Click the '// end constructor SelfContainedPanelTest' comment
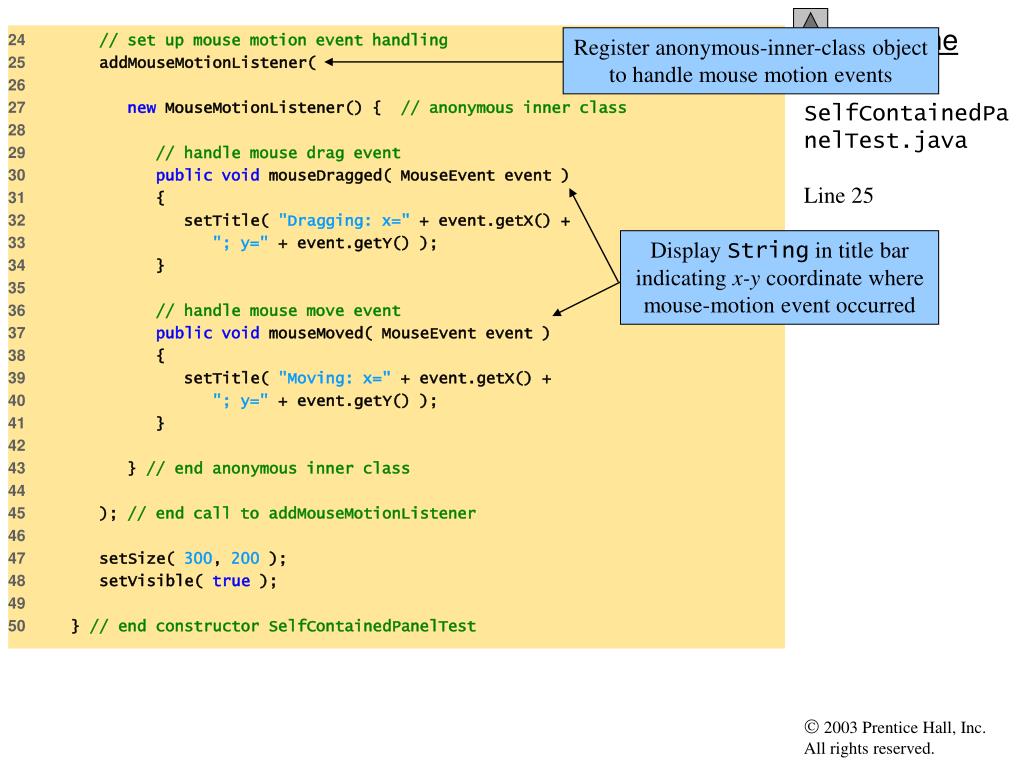 [x=283, y=626]
